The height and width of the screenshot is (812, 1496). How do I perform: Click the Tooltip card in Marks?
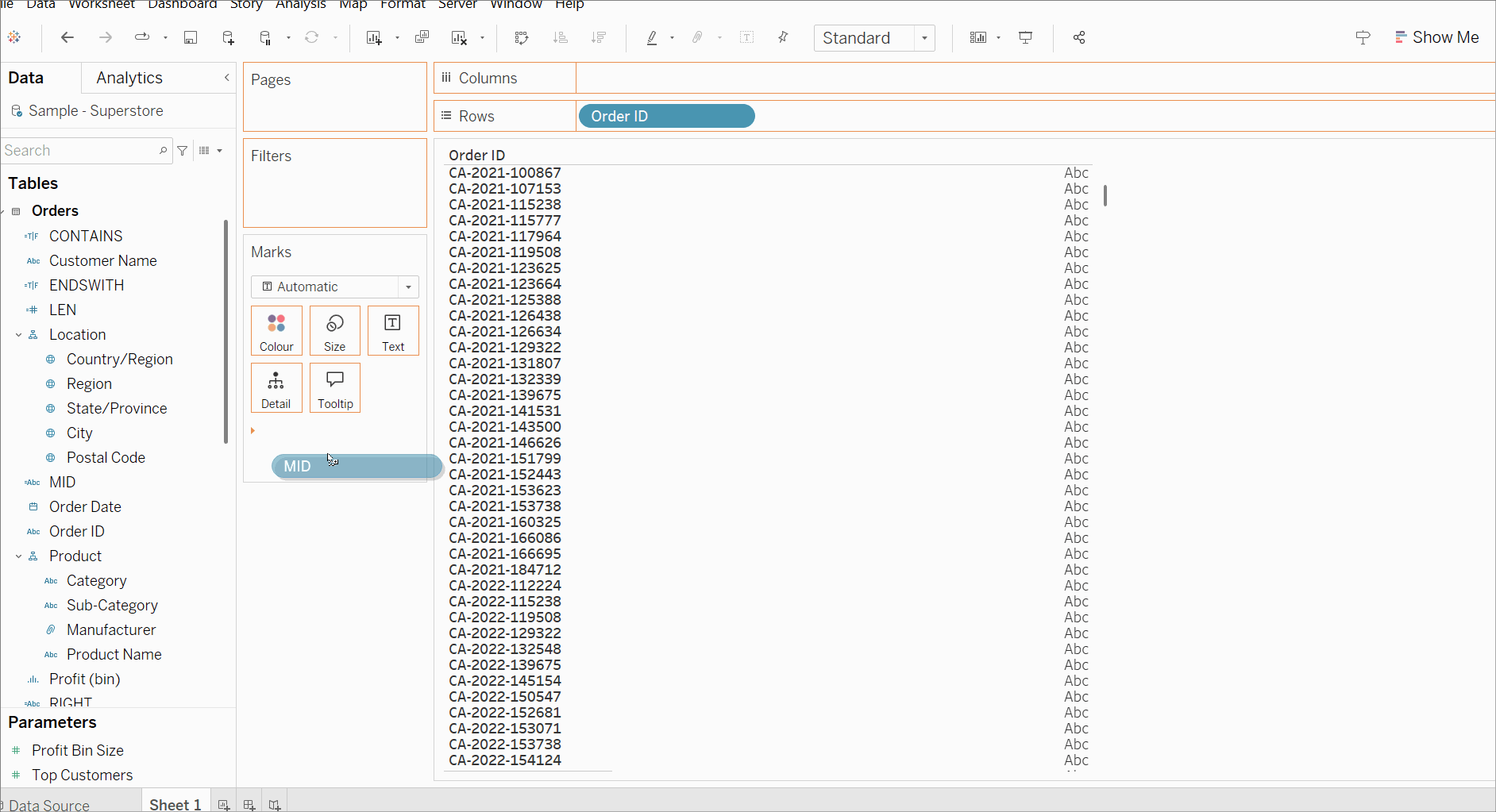pyautogui.click(x=335, y=387)
